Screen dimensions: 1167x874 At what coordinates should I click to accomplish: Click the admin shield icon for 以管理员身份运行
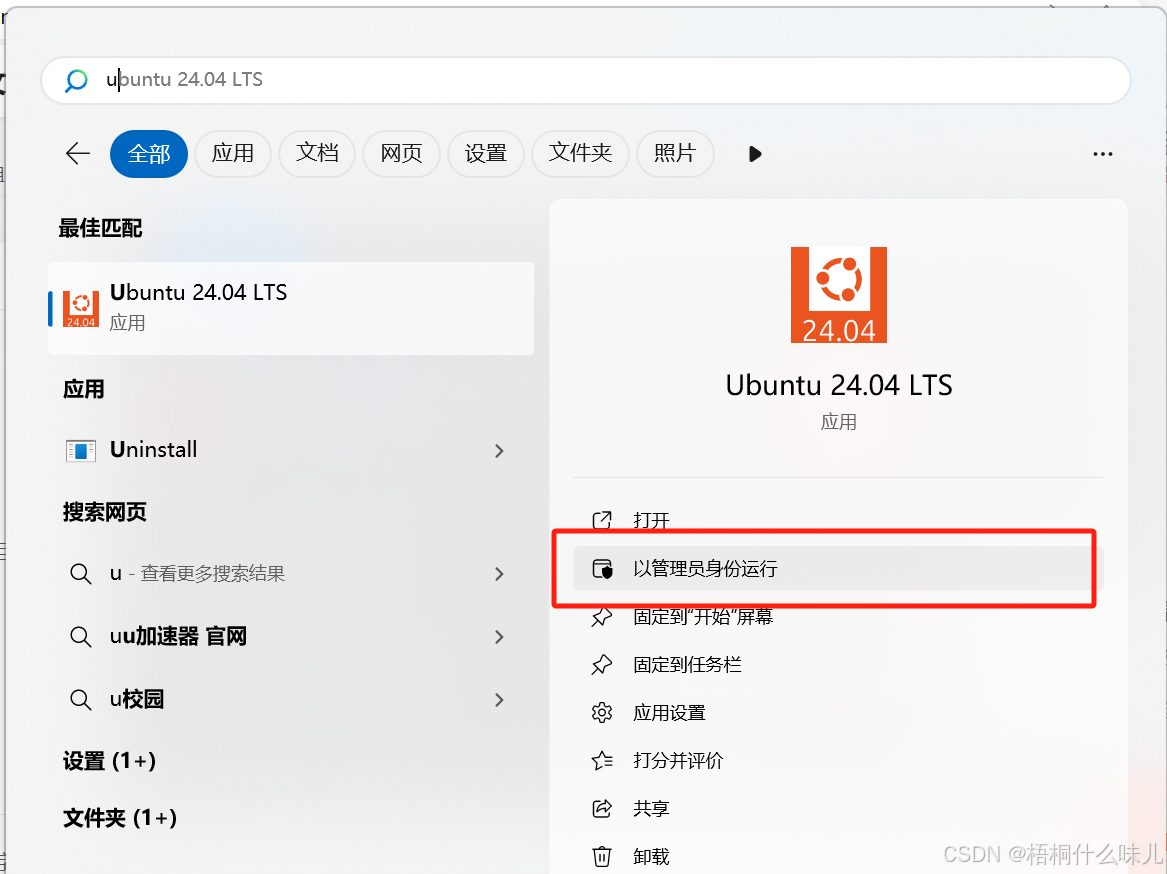click(x=602, y=569)
